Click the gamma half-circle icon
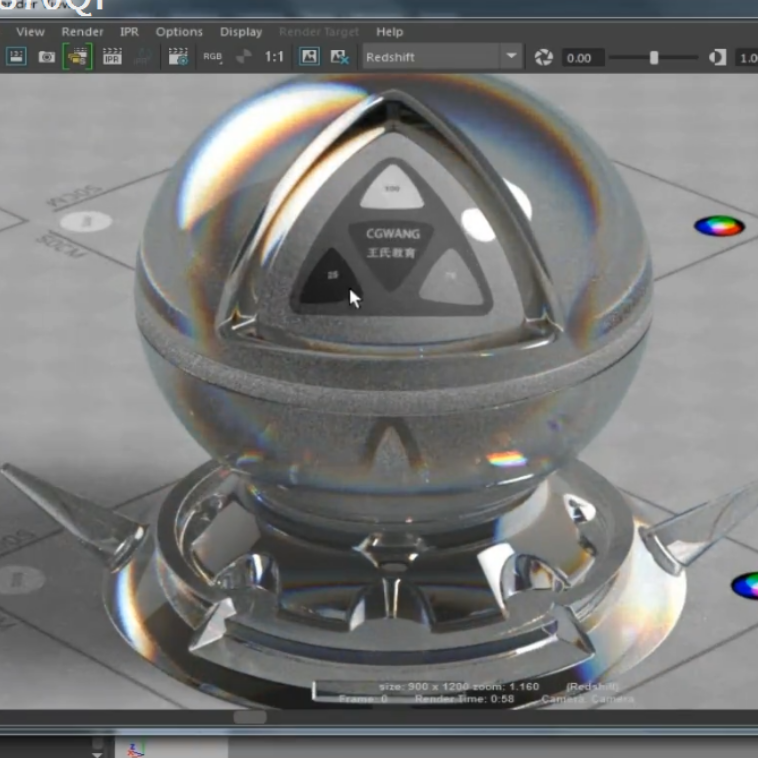Screen dimensions: 758x758 [717, 58]
